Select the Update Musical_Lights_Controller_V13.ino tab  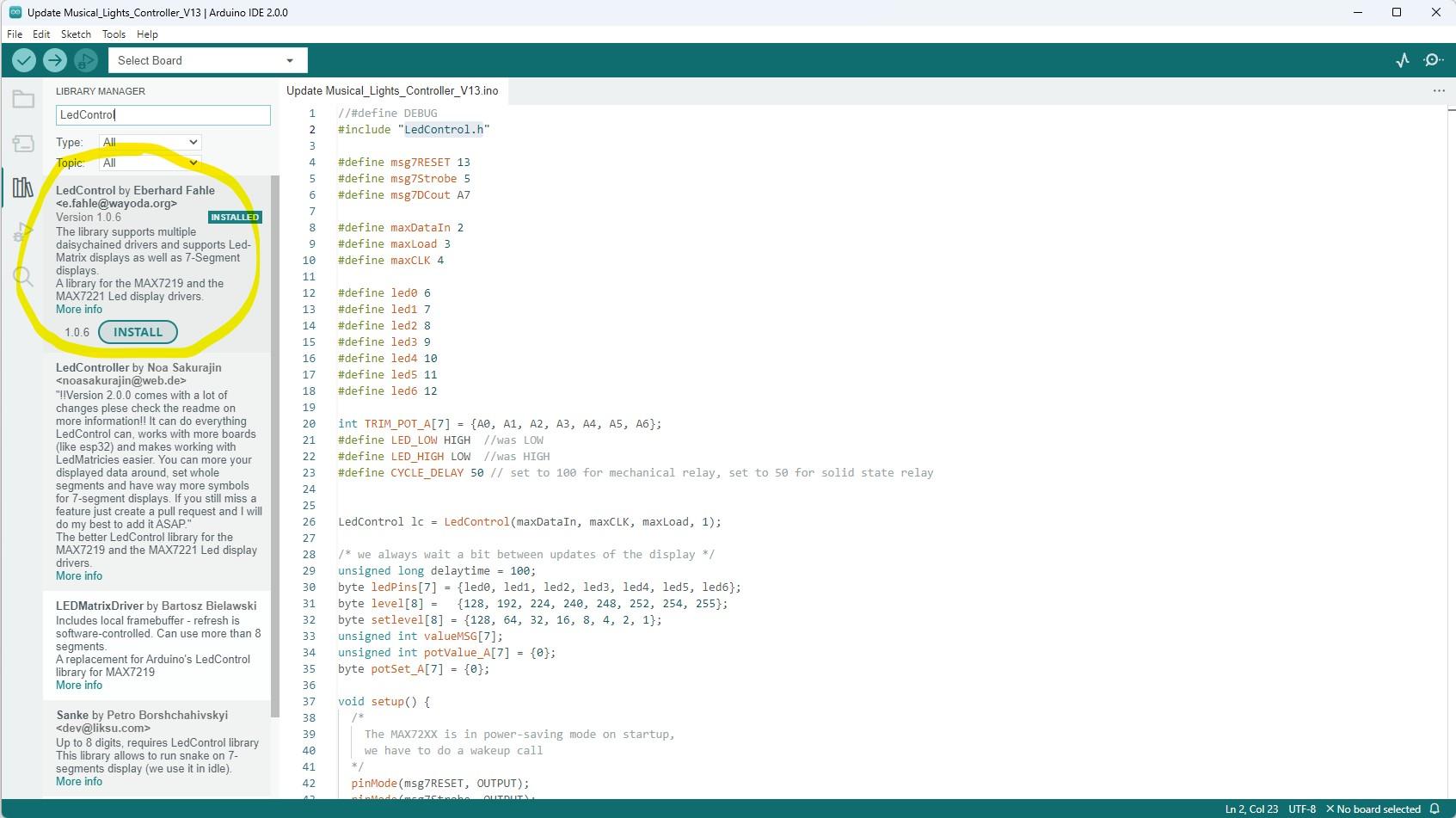[x=392, y=90]
